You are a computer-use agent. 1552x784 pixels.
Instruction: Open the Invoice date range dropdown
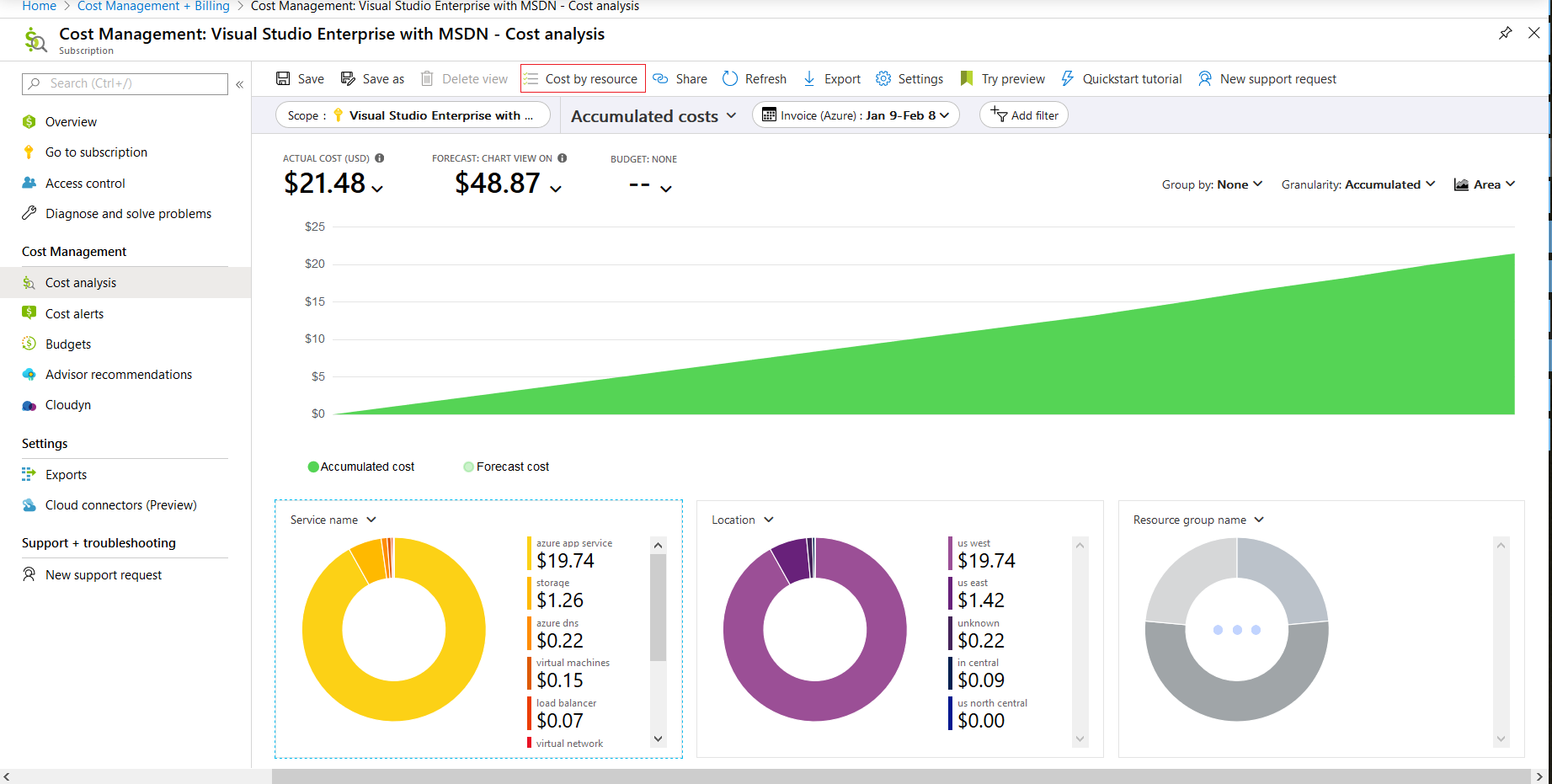(856, 115)
